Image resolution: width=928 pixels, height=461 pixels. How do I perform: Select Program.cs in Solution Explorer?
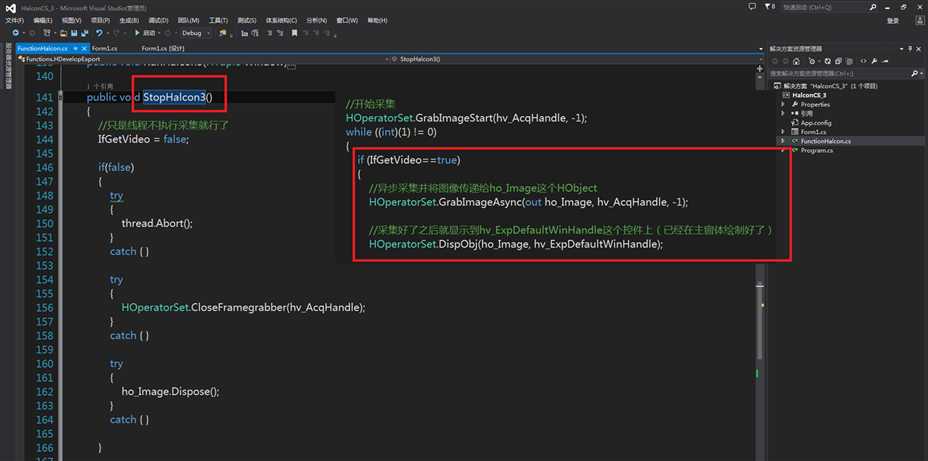coord(816,150)
